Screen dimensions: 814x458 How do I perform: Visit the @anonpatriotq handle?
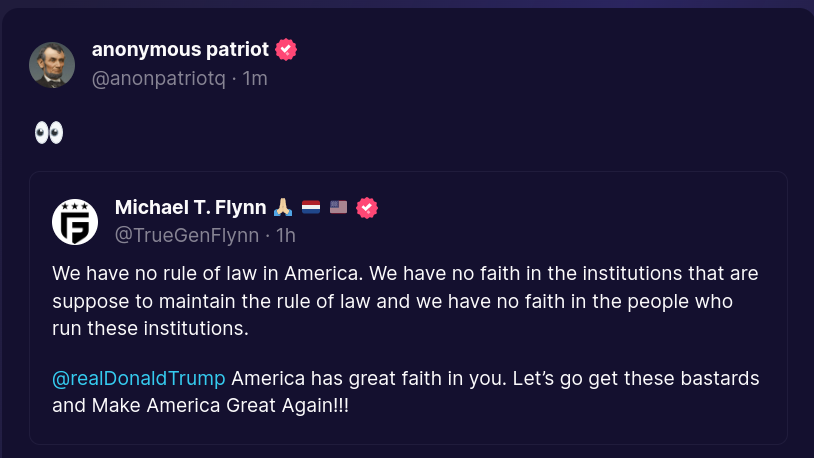pyautogui.click(x=158, y=77)
